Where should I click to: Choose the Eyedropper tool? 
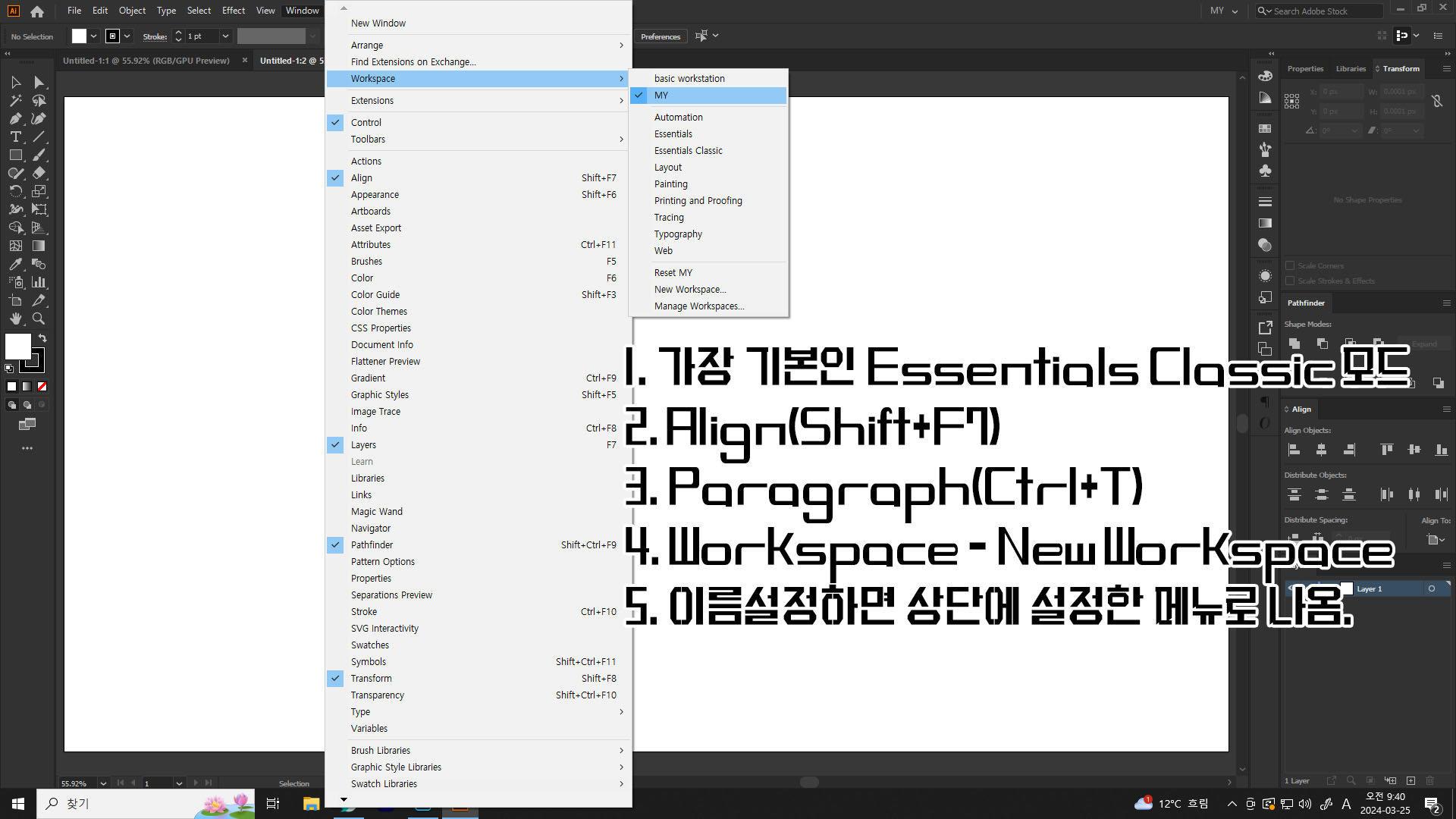pyautogui.click(x=15, y=264)
